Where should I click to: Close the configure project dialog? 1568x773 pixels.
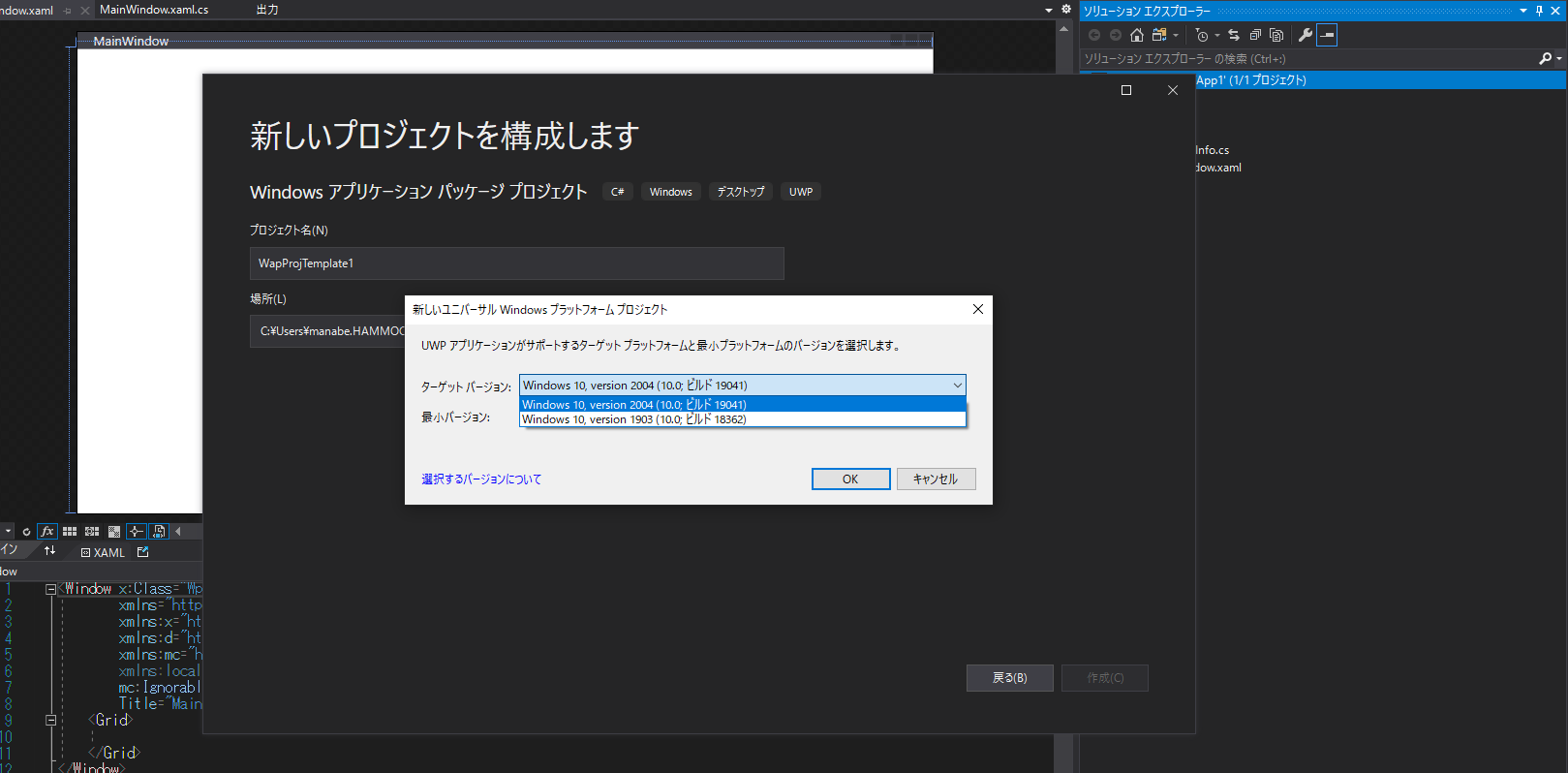coord(1173,90)
